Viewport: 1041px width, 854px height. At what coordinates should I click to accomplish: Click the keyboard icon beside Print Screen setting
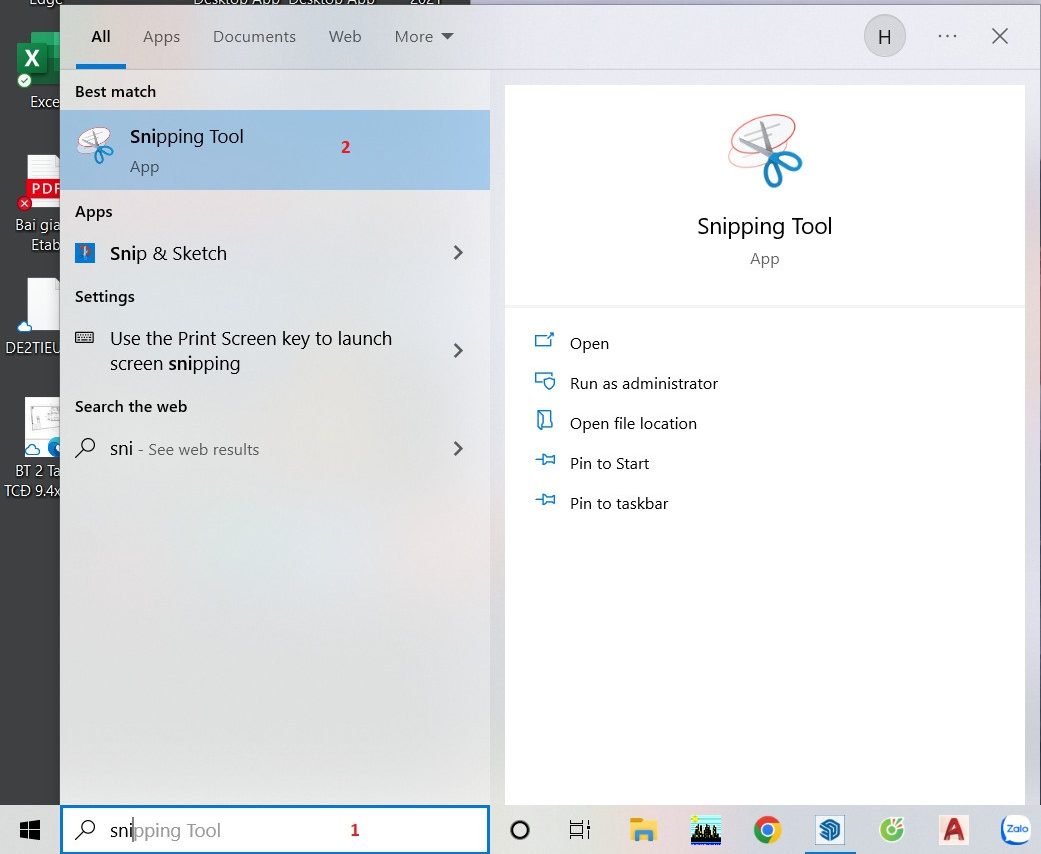point(84,337)
